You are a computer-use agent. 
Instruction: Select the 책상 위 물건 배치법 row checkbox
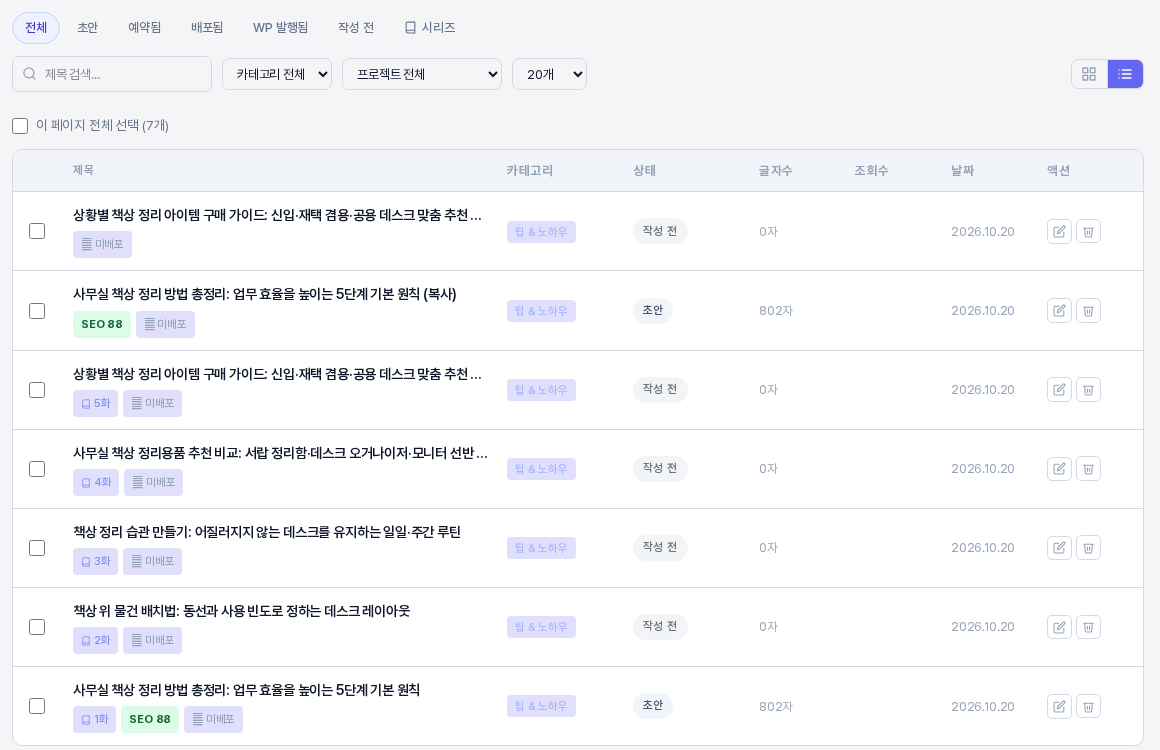point(37,627)
